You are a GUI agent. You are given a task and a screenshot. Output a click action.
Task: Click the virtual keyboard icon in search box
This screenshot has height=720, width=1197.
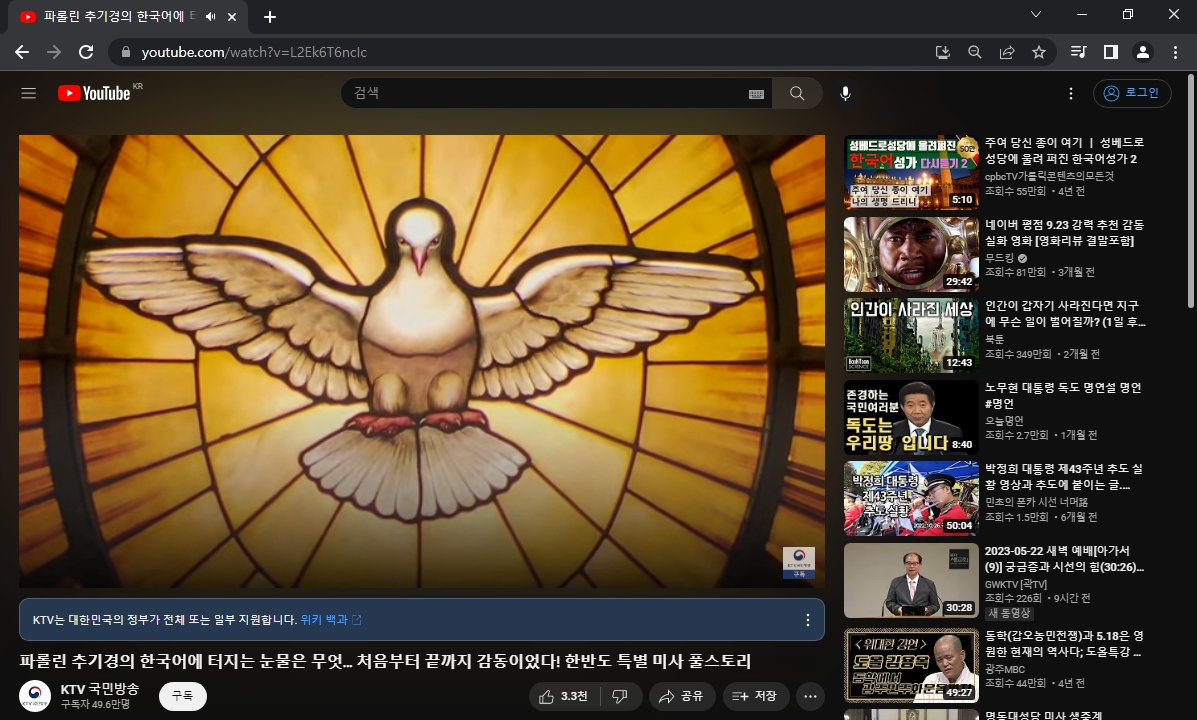pos(756,93)
